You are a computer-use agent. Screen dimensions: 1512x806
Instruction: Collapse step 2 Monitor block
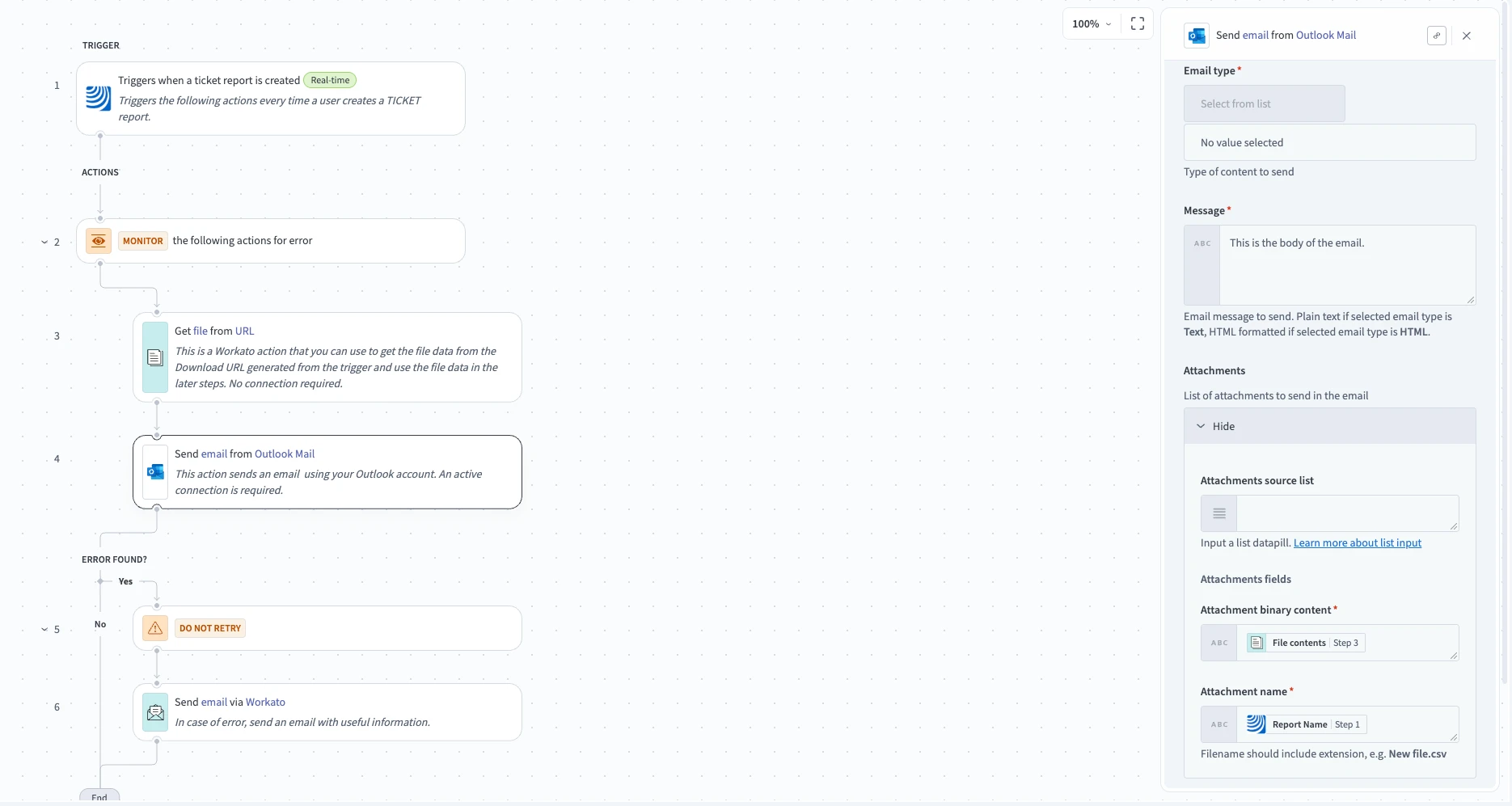[x=44, y=242]
